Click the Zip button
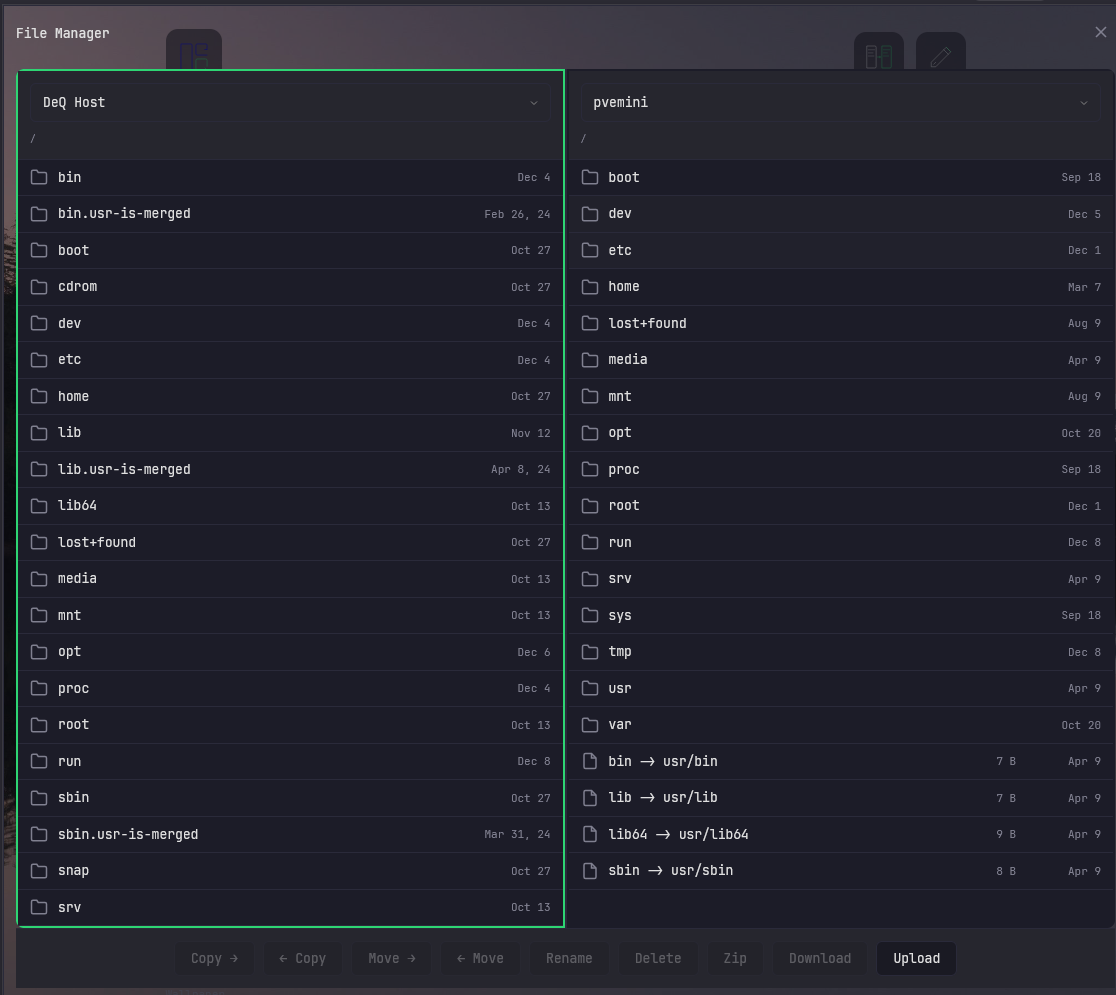The width and height of the screenshot is (1116, 995). 735,958
